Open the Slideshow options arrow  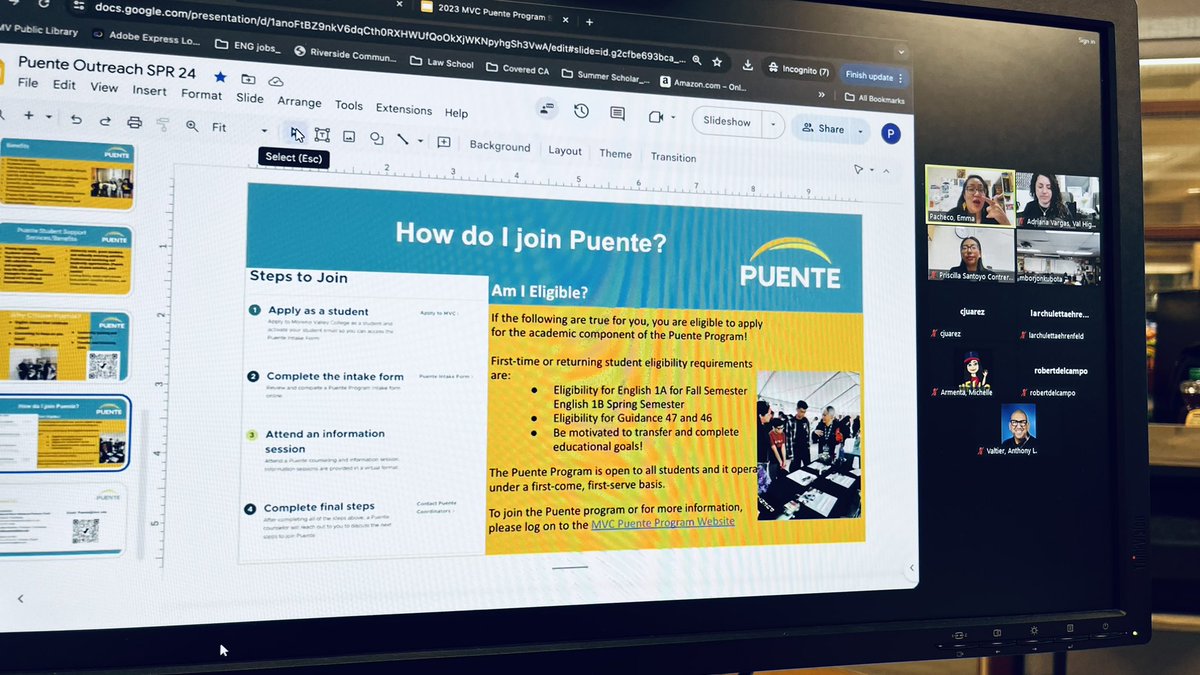click(x=772, y=124)
